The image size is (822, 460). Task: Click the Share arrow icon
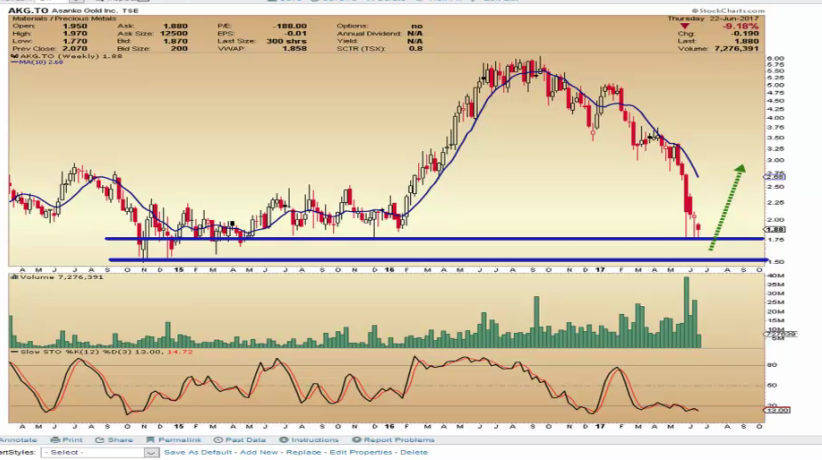click(100, 440)
